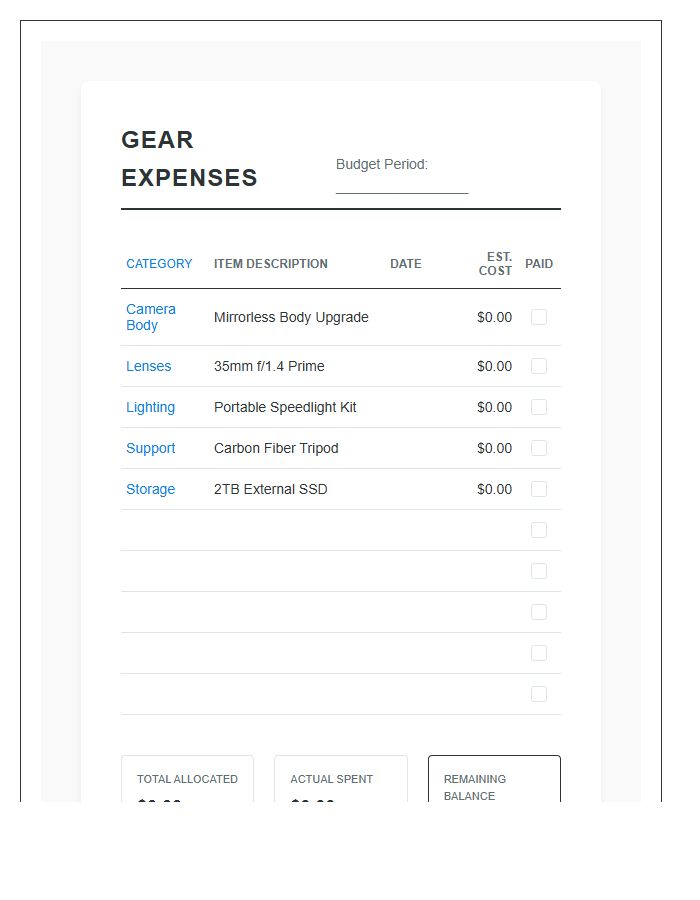Check the paid box for Mirrorless Body Upgrade
Viewport: 700px width, 900px height.
click(539, 317)
